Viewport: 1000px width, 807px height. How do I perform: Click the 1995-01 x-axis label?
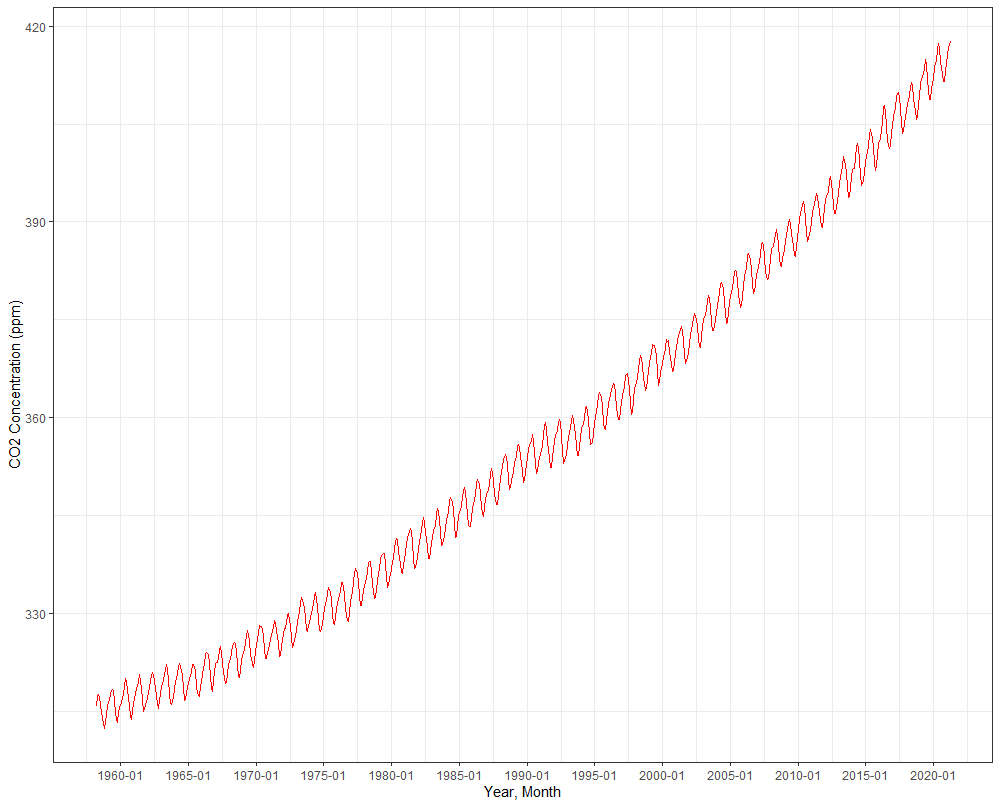pyautogui.click(x=594, y=776)
